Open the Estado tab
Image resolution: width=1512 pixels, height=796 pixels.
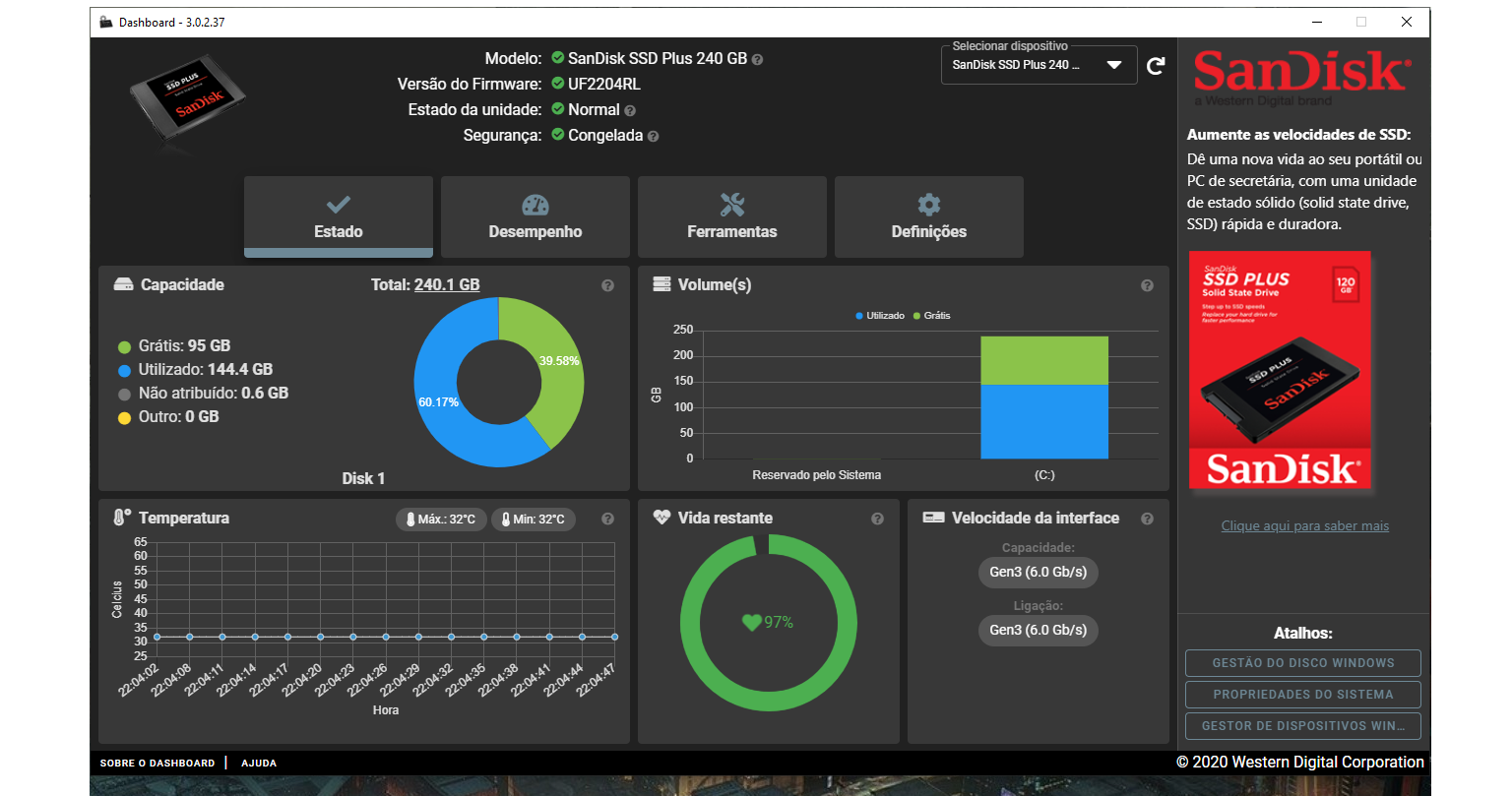pos(339,216)
